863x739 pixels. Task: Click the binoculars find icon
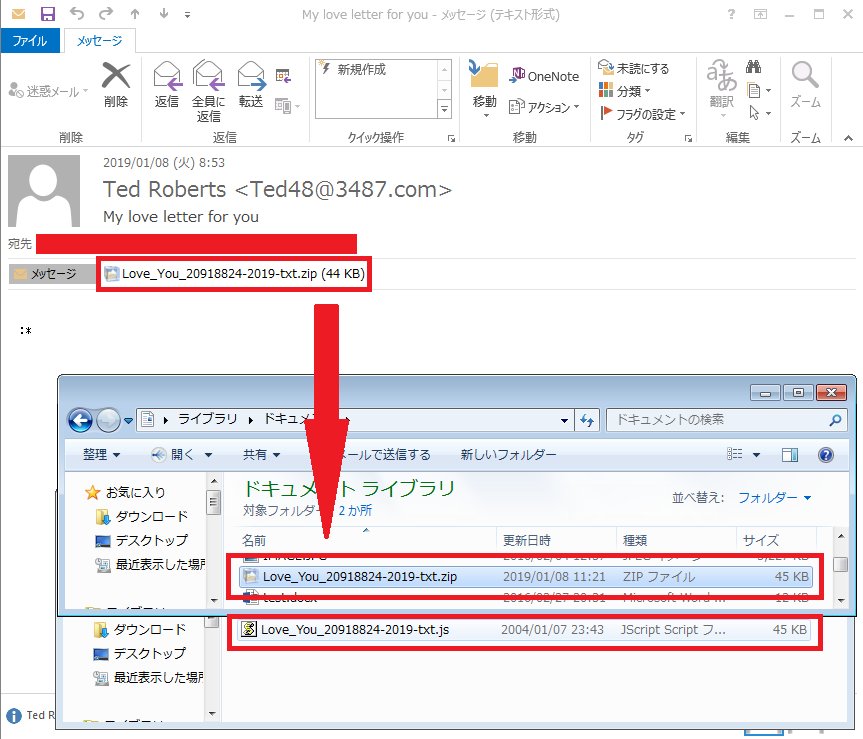click(x=753, y=67)
